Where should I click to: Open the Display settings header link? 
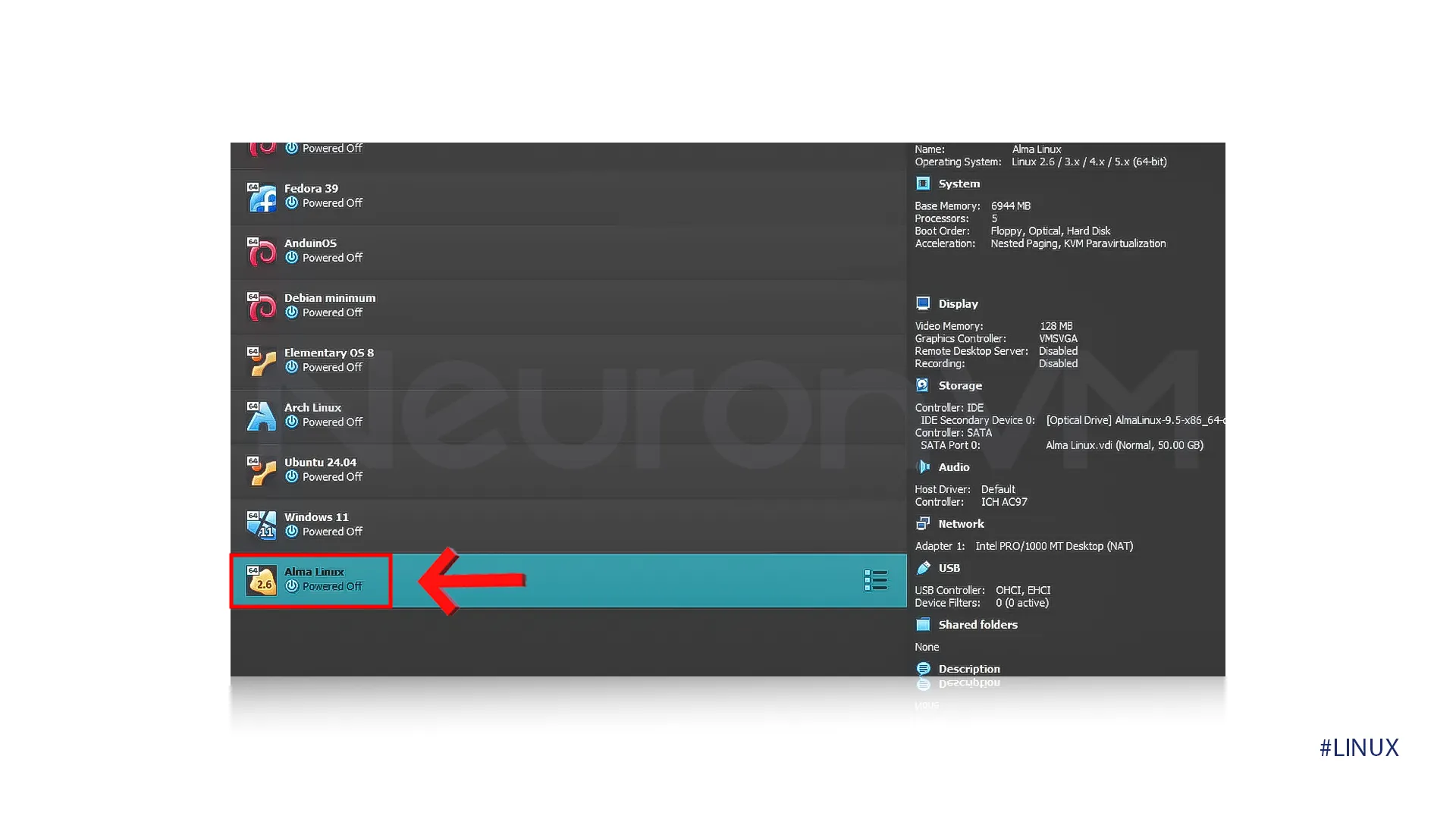(959, 303)
